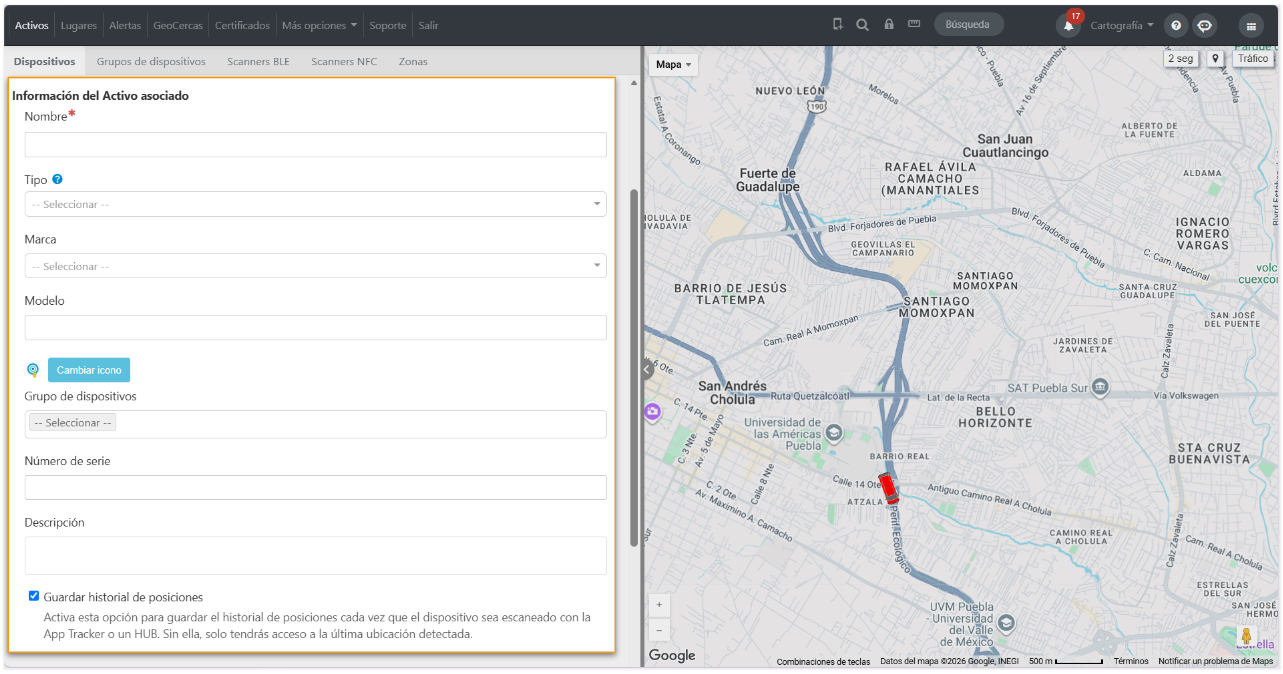The height and width of the screenshot is (674, 1283).
Task: Click the SAT Puebla Sur map marker
Action: [1100, 387]
